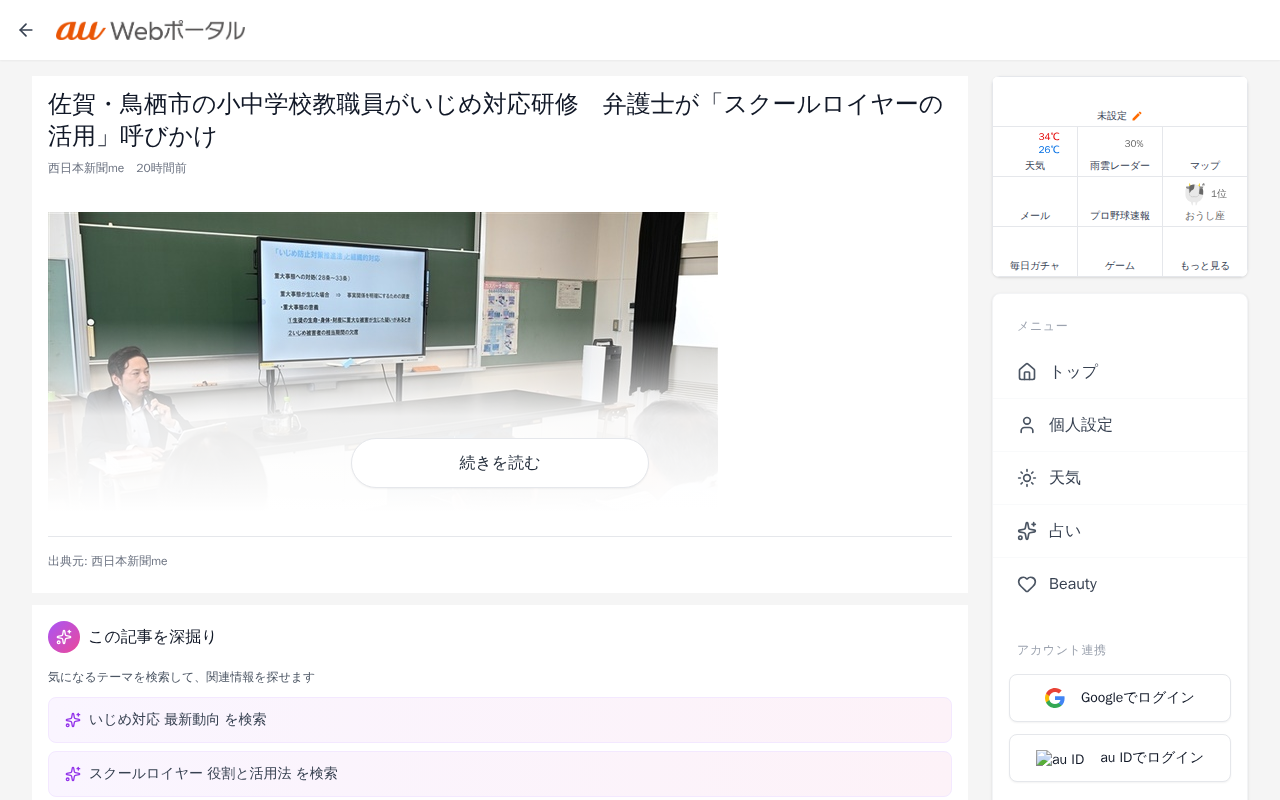
Task: Open the プロ野球速報 tile
Action: [x=1120, y=202]
